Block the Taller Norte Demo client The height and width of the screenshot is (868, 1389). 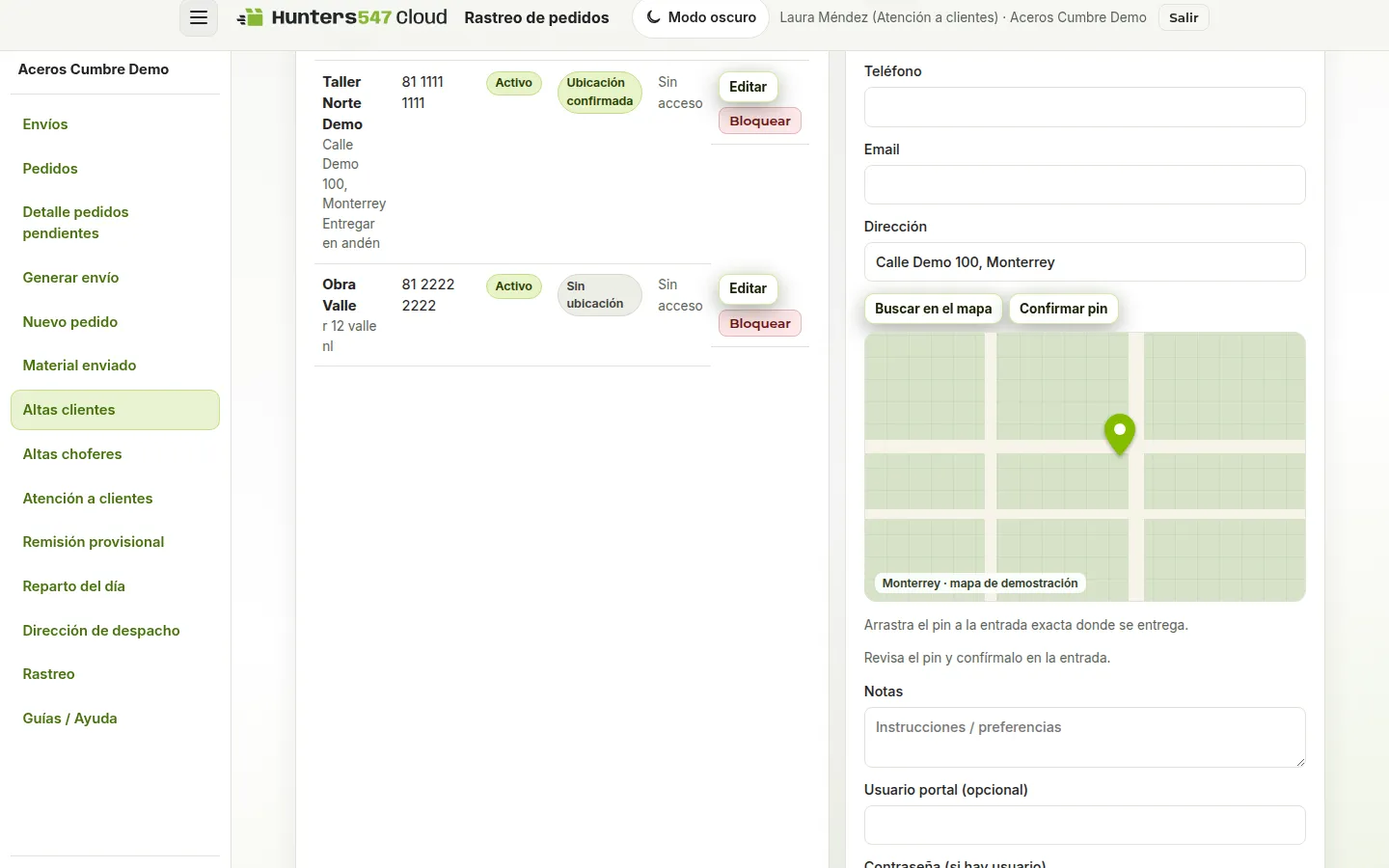pyautogui.click(x=760, y=121)
